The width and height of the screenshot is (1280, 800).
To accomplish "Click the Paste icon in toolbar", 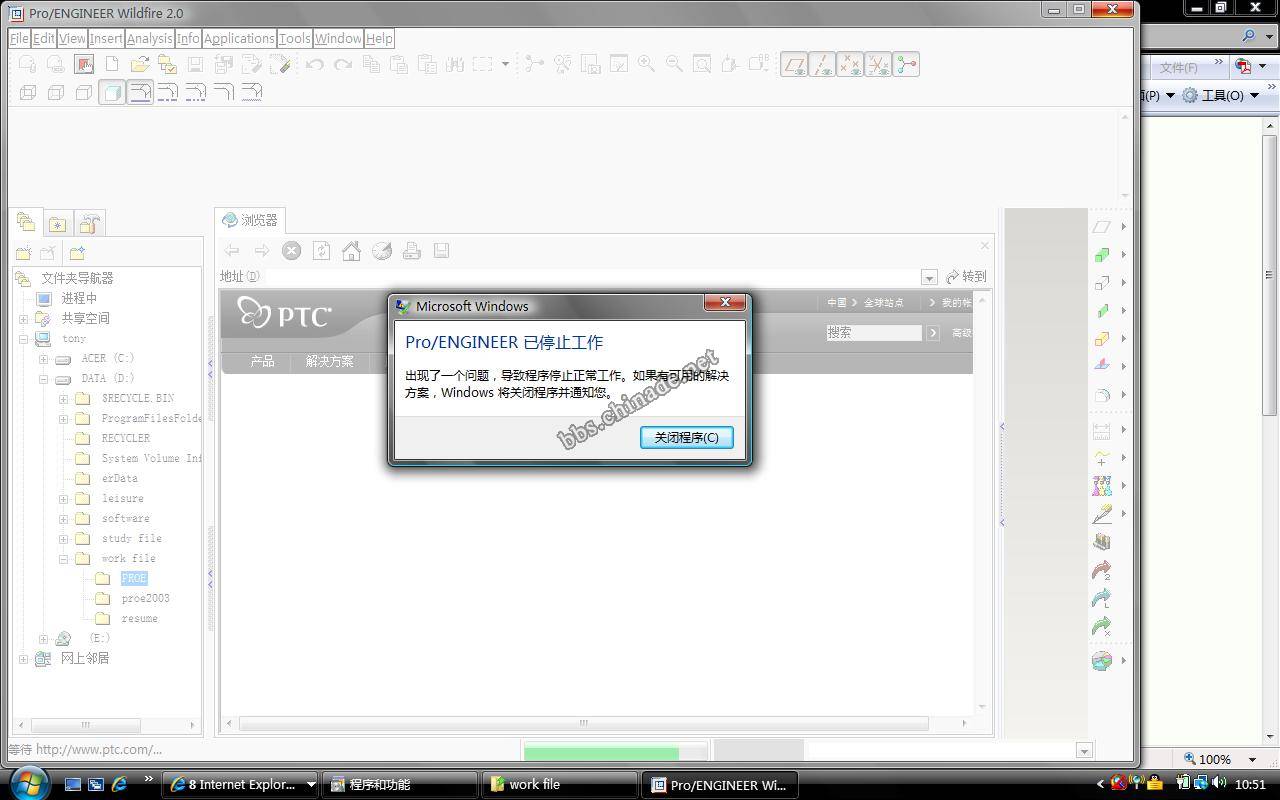I will 399,64.
